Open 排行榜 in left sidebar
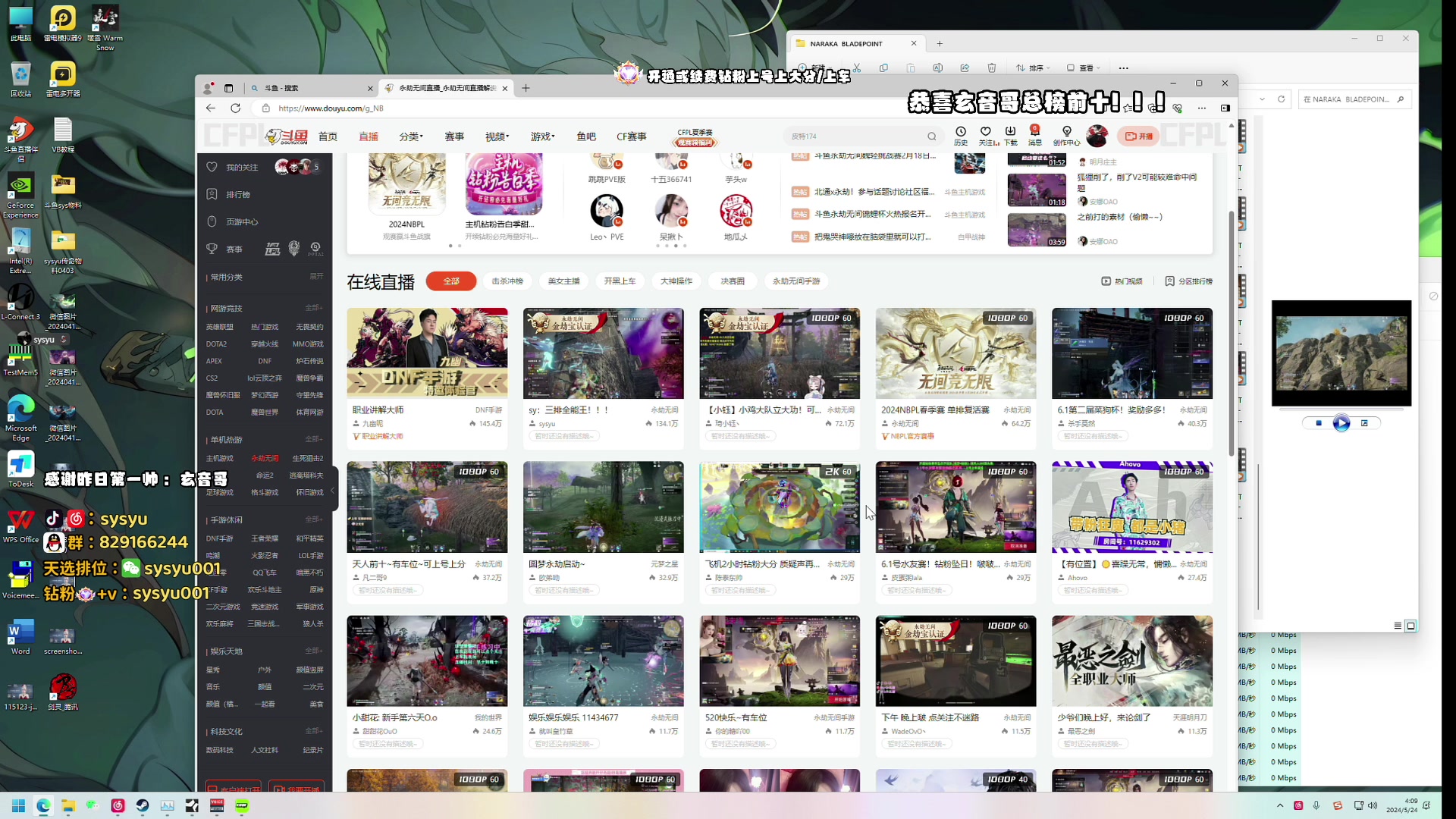Image resolution: width=1456 pixels, height=819 pixels. click(238, 194)
